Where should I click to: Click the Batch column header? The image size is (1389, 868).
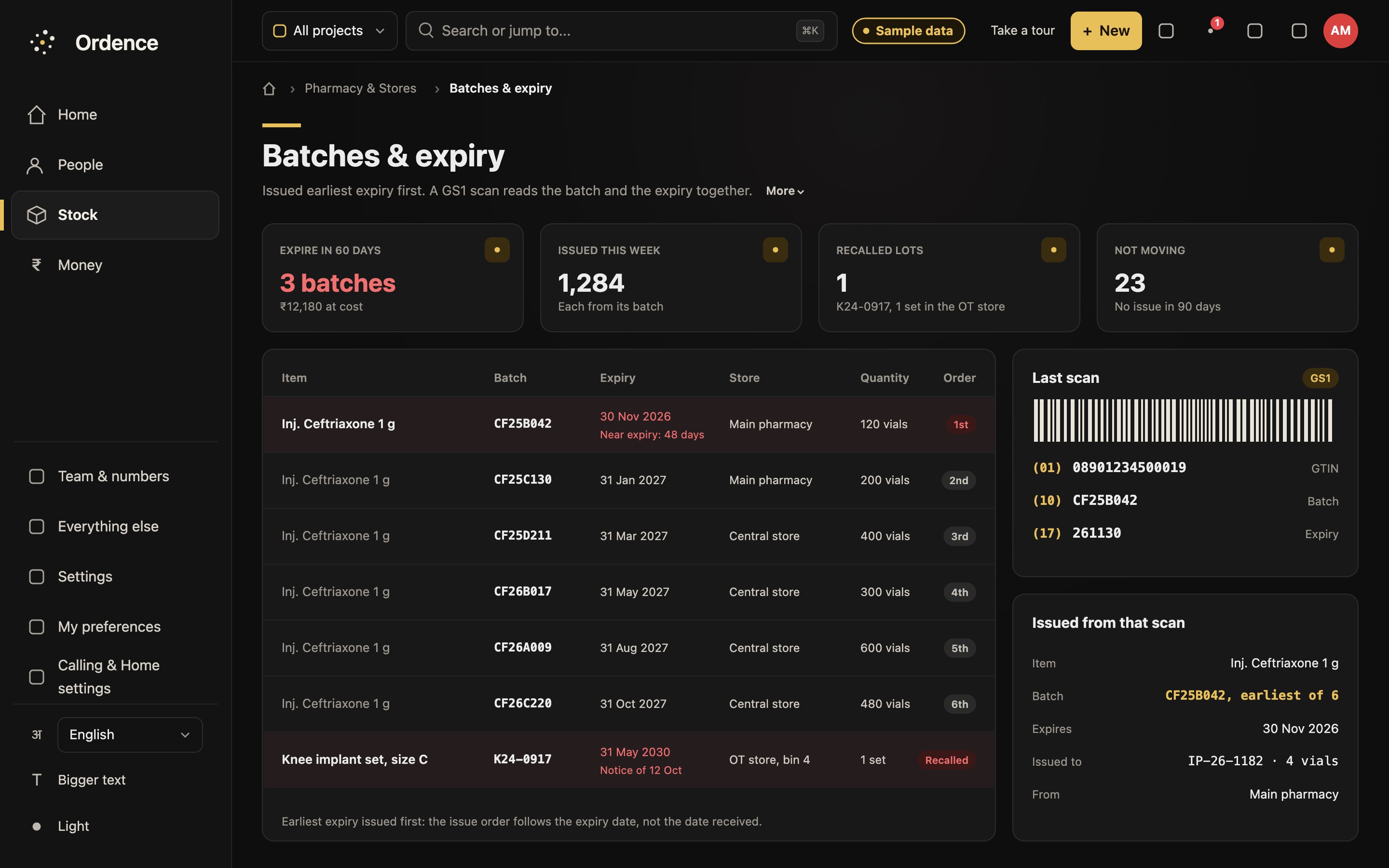510,378
